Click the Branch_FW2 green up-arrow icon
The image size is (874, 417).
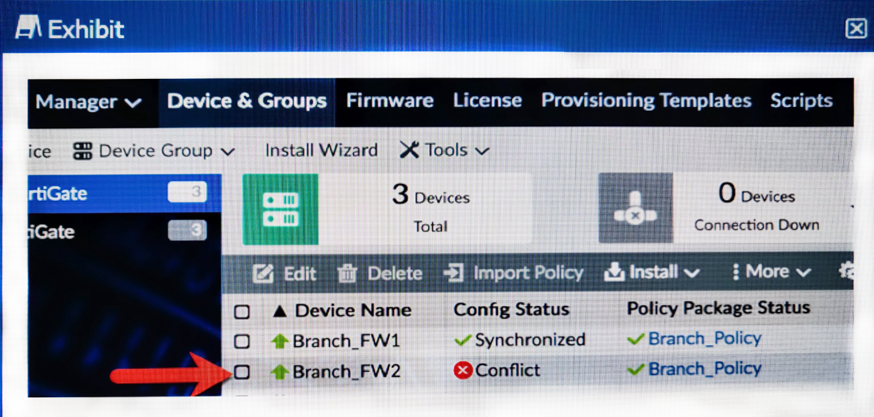point(280,371)
